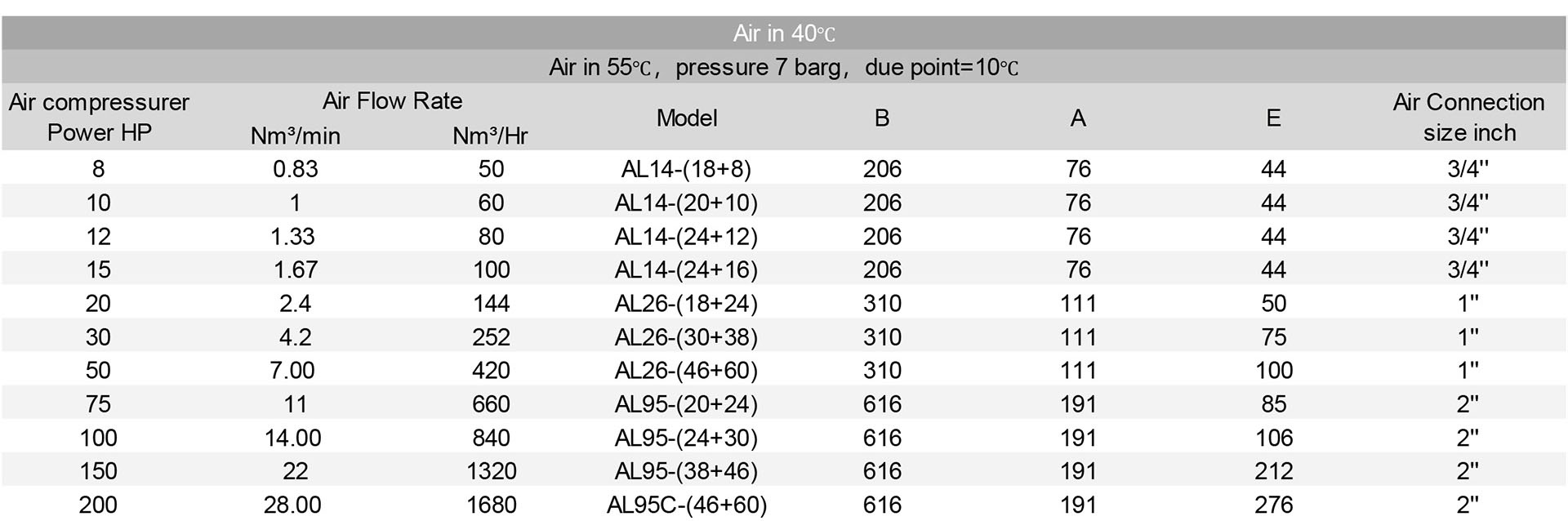Click the E value 276
The height and width of the screenshot is (521, 1568).
click(x=1273, y=505)
